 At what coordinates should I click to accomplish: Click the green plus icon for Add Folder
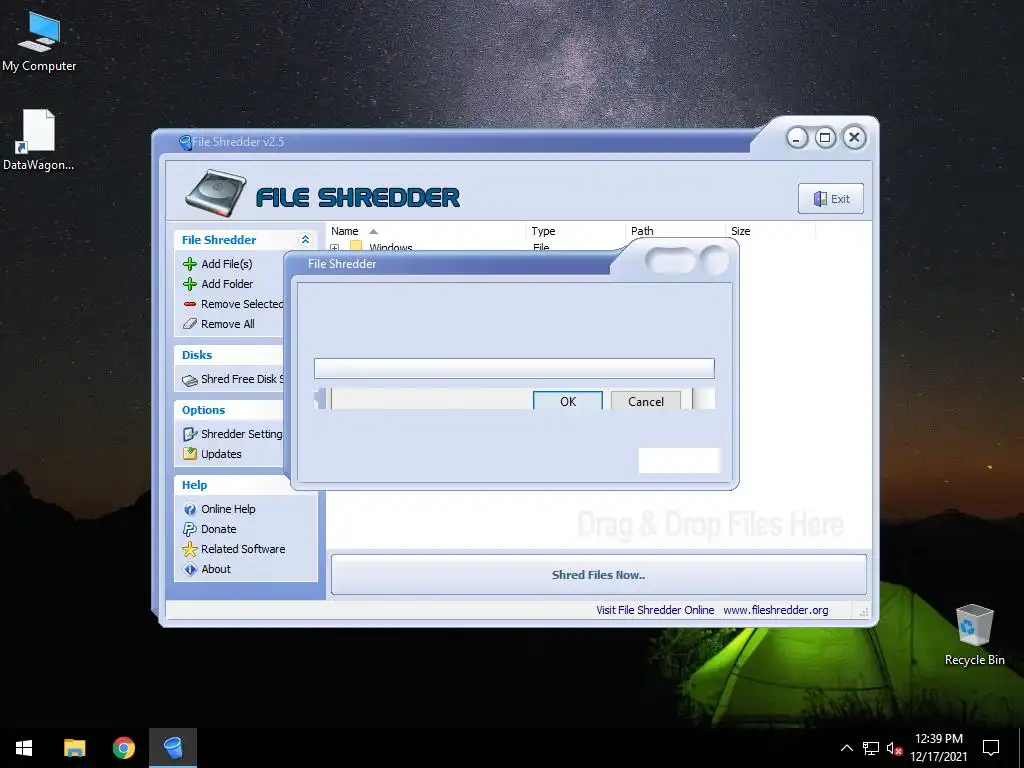tap(190, 284)
